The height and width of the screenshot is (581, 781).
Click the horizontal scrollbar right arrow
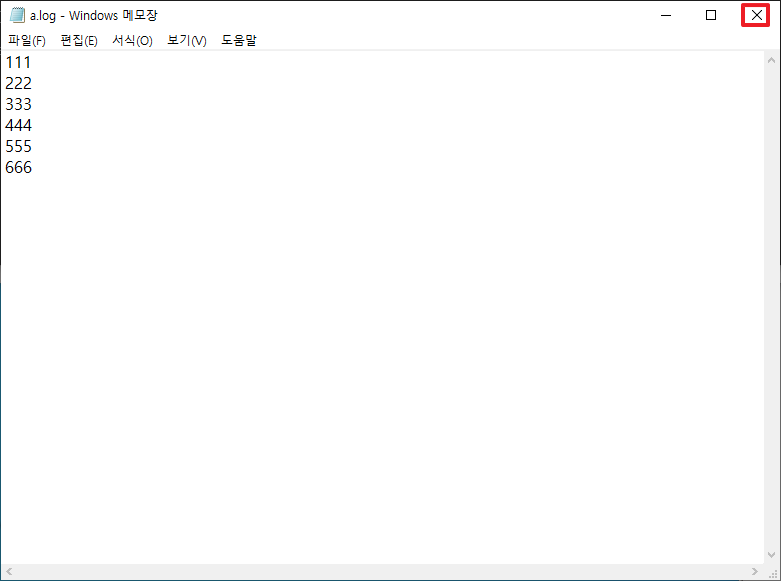click(x=755, y=572)
